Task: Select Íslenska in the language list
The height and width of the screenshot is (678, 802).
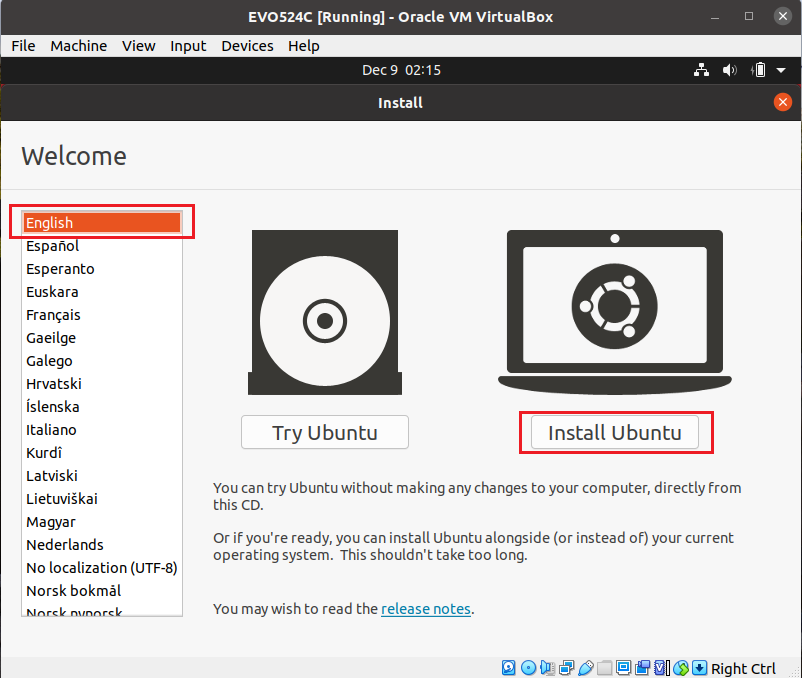Action: pyautogui.click(x=102, y=407)
